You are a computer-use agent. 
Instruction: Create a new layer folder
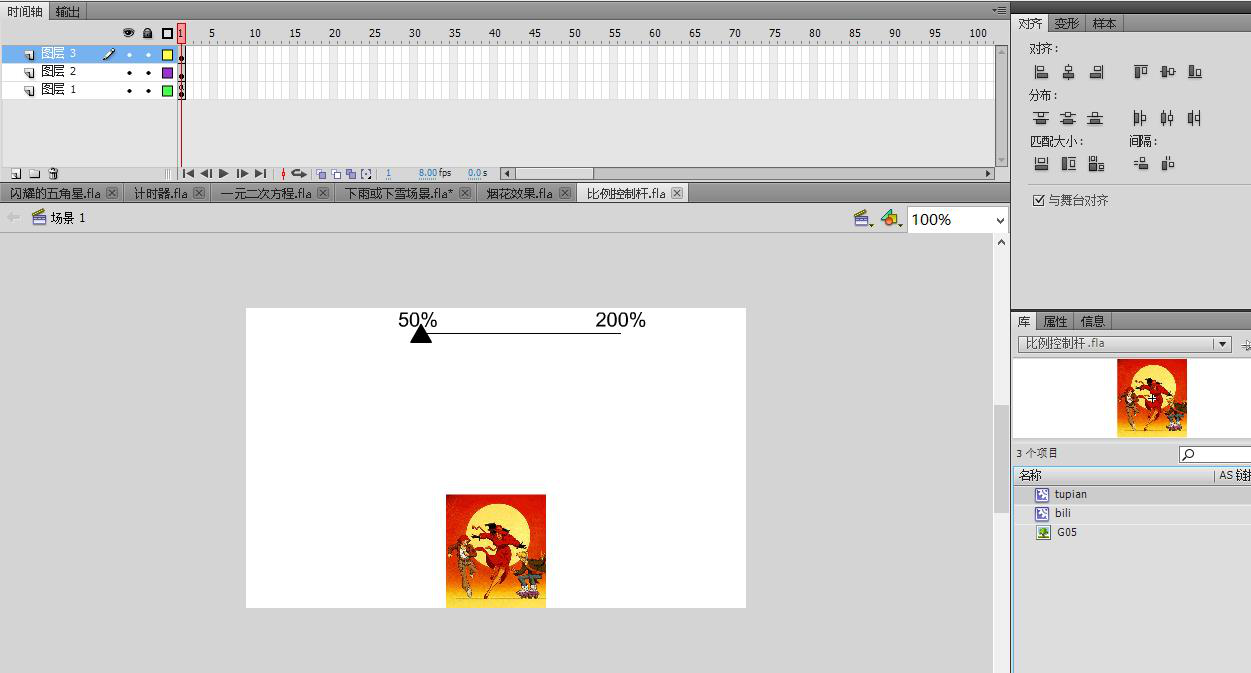pyautogui.click(x=35, y=174)
